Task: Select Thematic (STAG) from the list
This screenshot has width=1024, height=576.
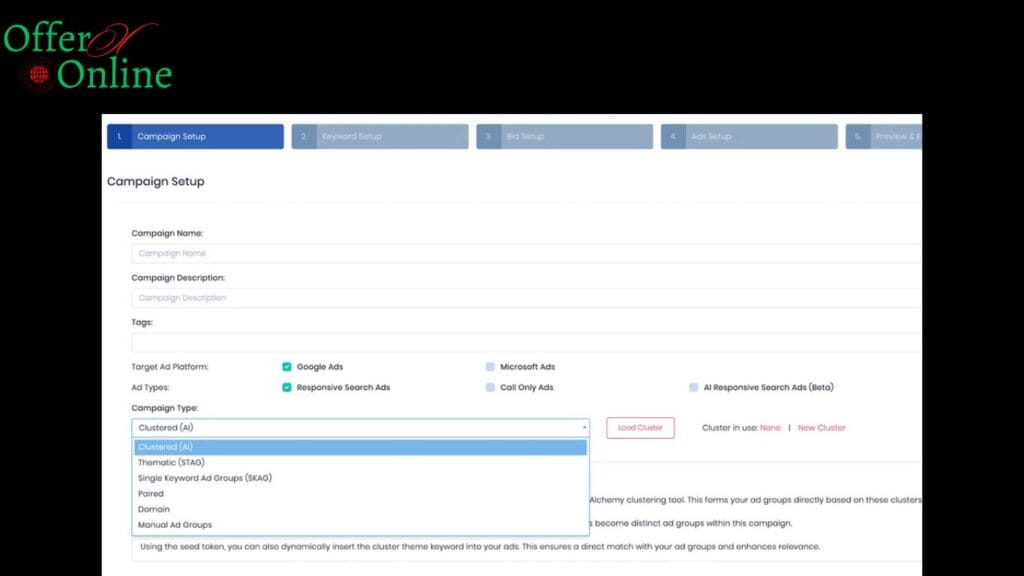Action: pos(171,463)
